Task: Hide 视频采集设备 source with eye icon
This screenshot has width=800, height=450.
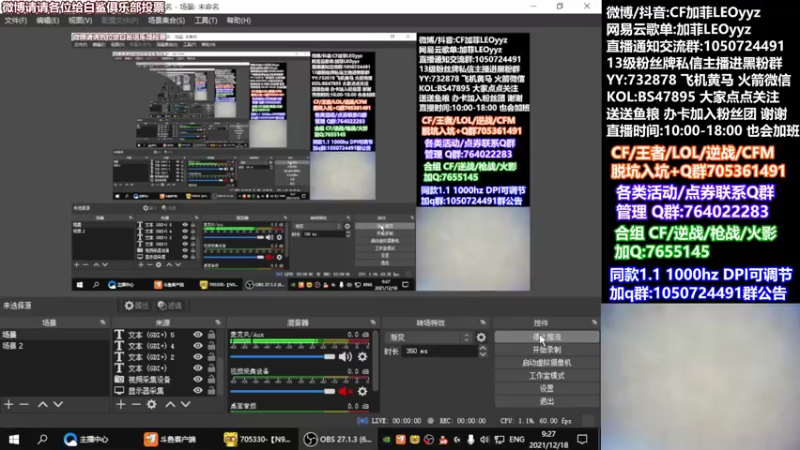Action: click(198, 380)
